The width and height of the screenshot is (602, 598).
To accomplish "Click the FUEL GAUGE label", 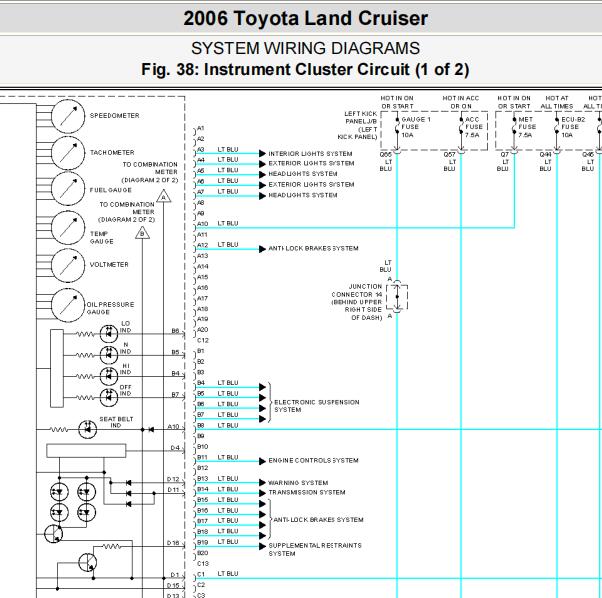I will click(111, 190).
